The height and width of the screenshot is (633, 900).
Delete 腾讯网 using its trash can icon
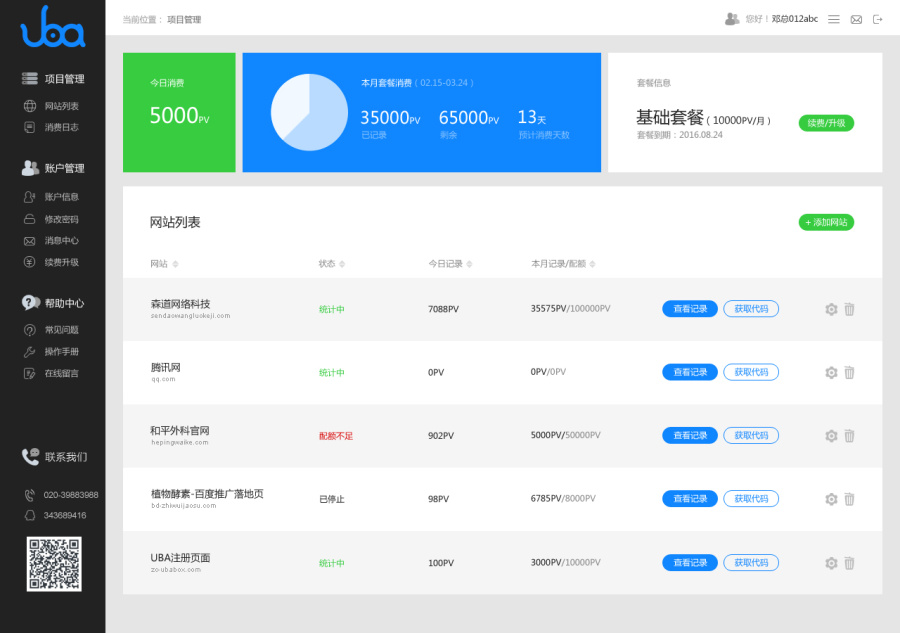(848, 372)
